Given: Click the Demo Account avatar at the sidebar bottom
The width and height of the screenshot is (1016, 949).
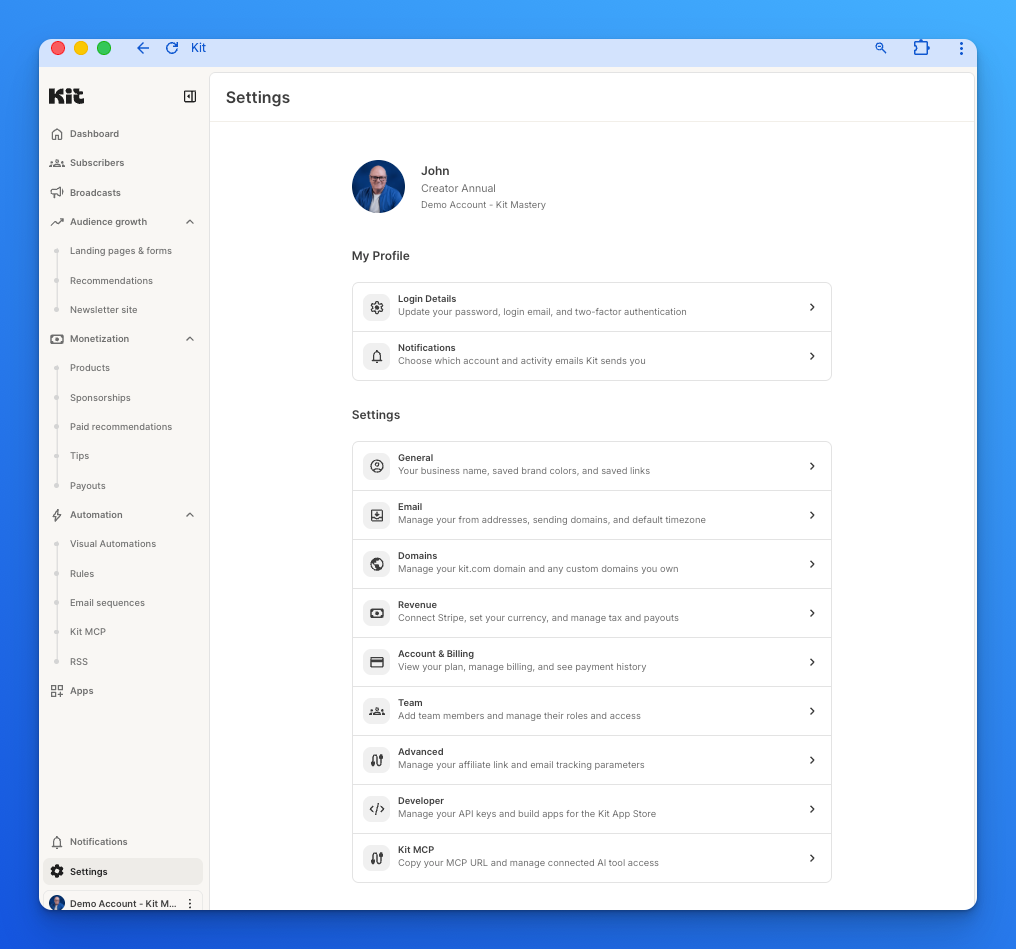Looking at the screenshot, I should pos(57,903).
